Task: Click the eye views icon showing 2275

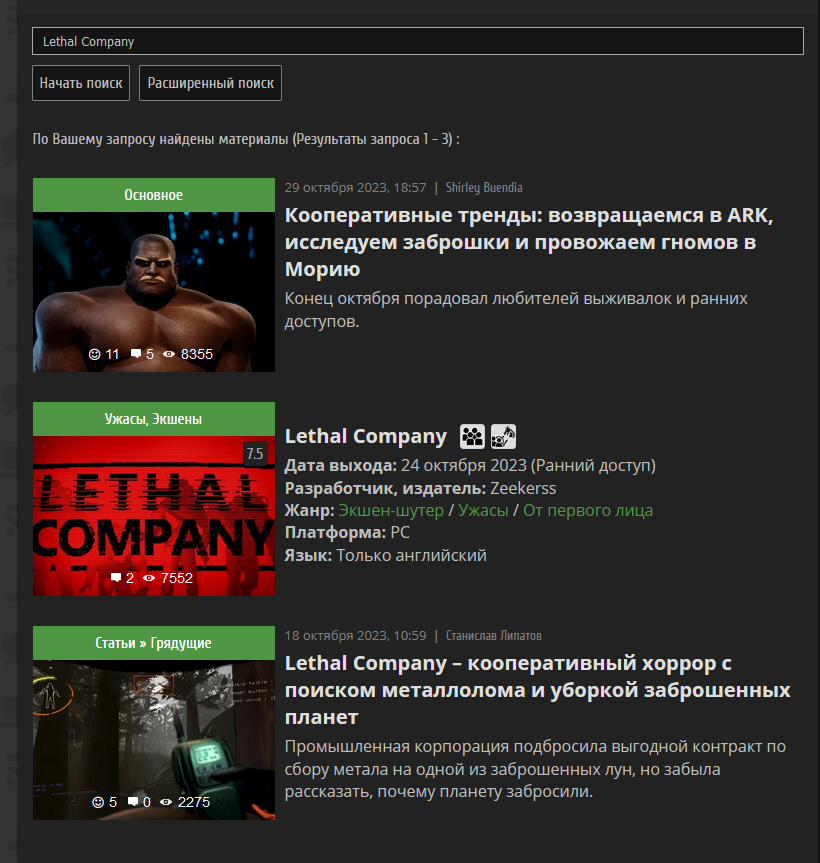Action: click(166, 802)
